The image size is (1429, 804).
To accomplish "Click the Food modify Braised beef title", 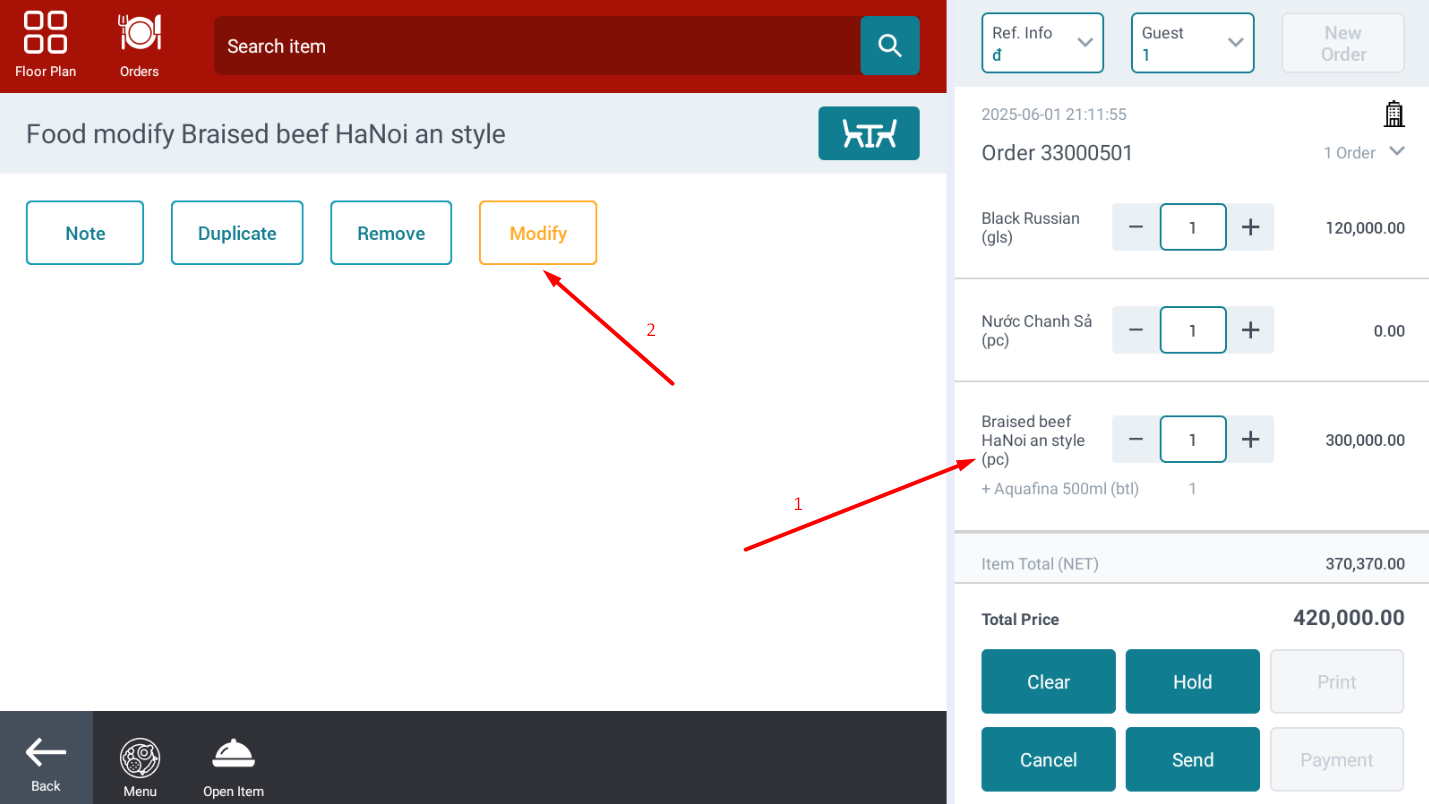I will click(266, 134).
